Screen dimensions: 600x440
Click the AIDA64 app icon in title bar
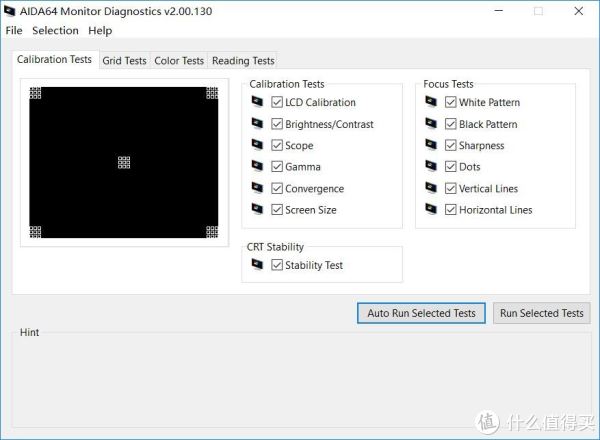click(x=10, y=11)
